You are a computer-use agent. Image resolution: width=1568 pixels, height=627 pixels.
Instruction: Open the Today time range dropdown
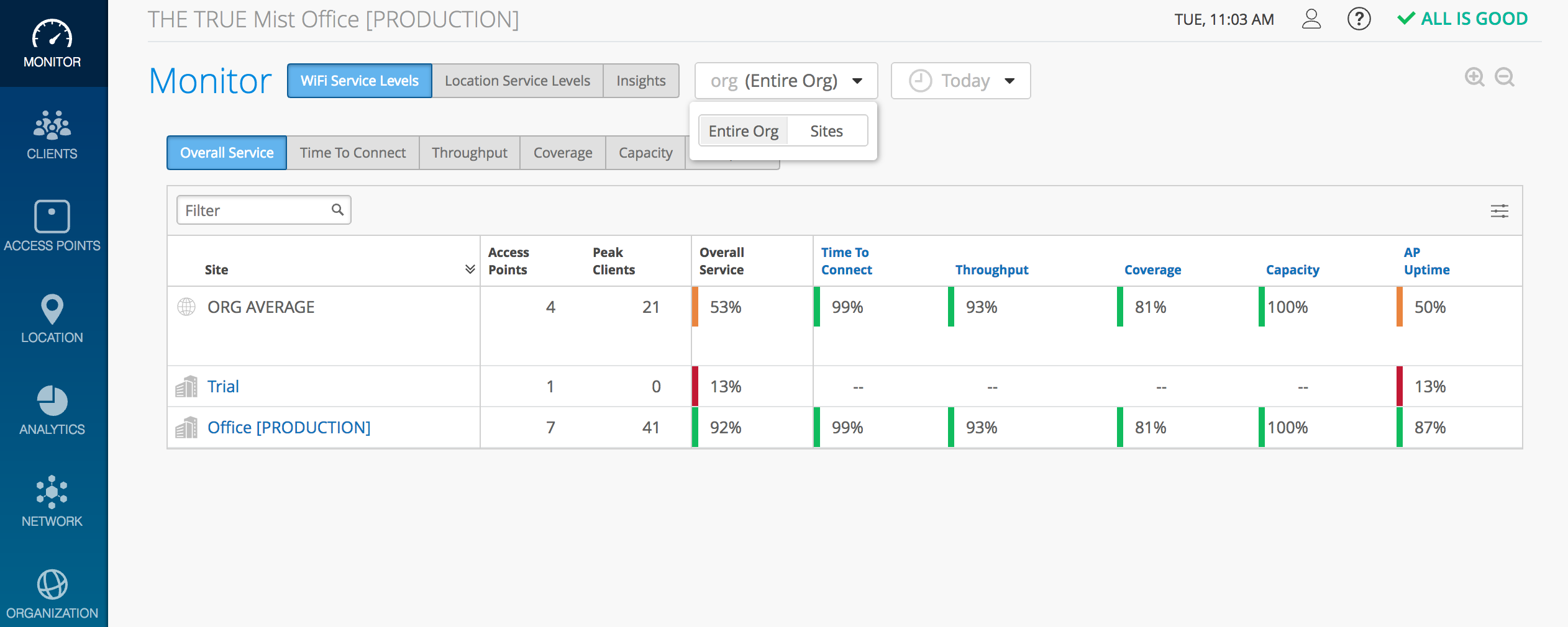pyautogui.click(x=960, y=81)
